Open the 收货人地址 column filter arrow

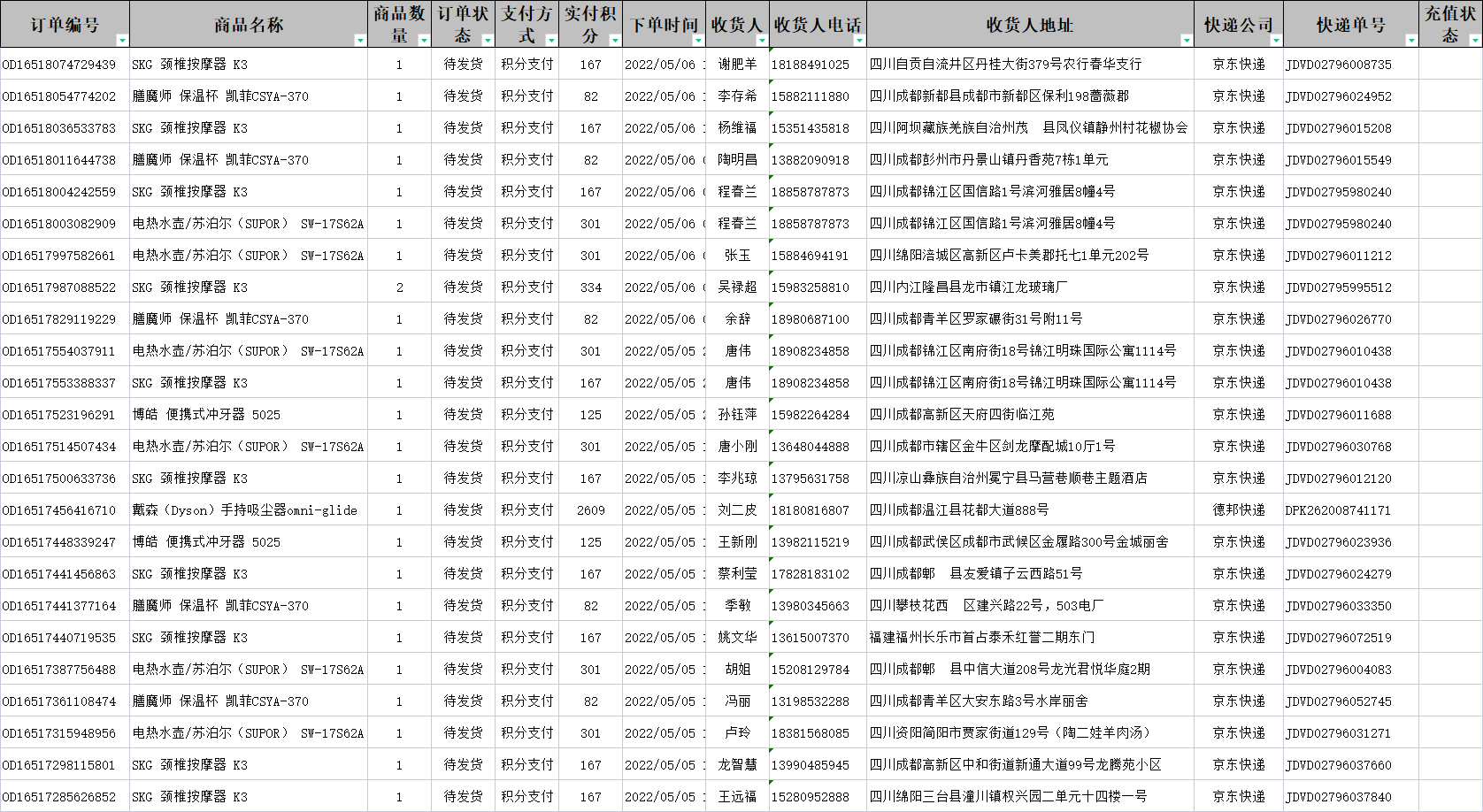(x=1187, y=41)
